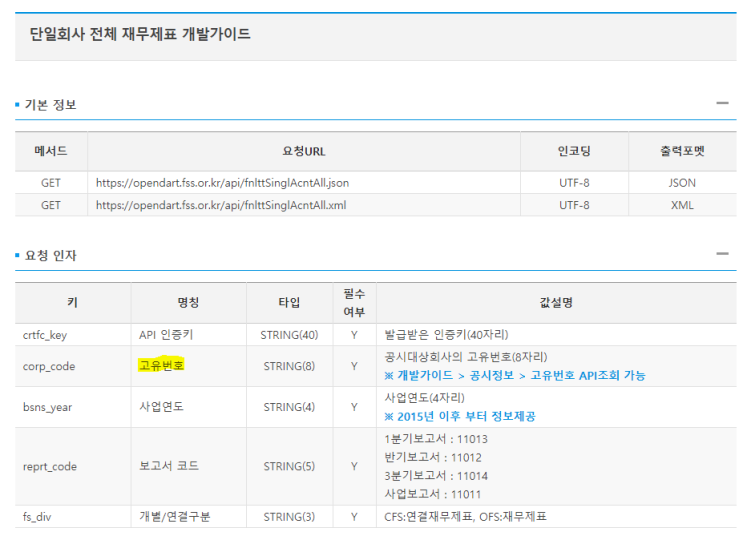The image size is (743, 536).
Task: Click the 1분기보고서 : 11013 line
Action: pos(436,439)
